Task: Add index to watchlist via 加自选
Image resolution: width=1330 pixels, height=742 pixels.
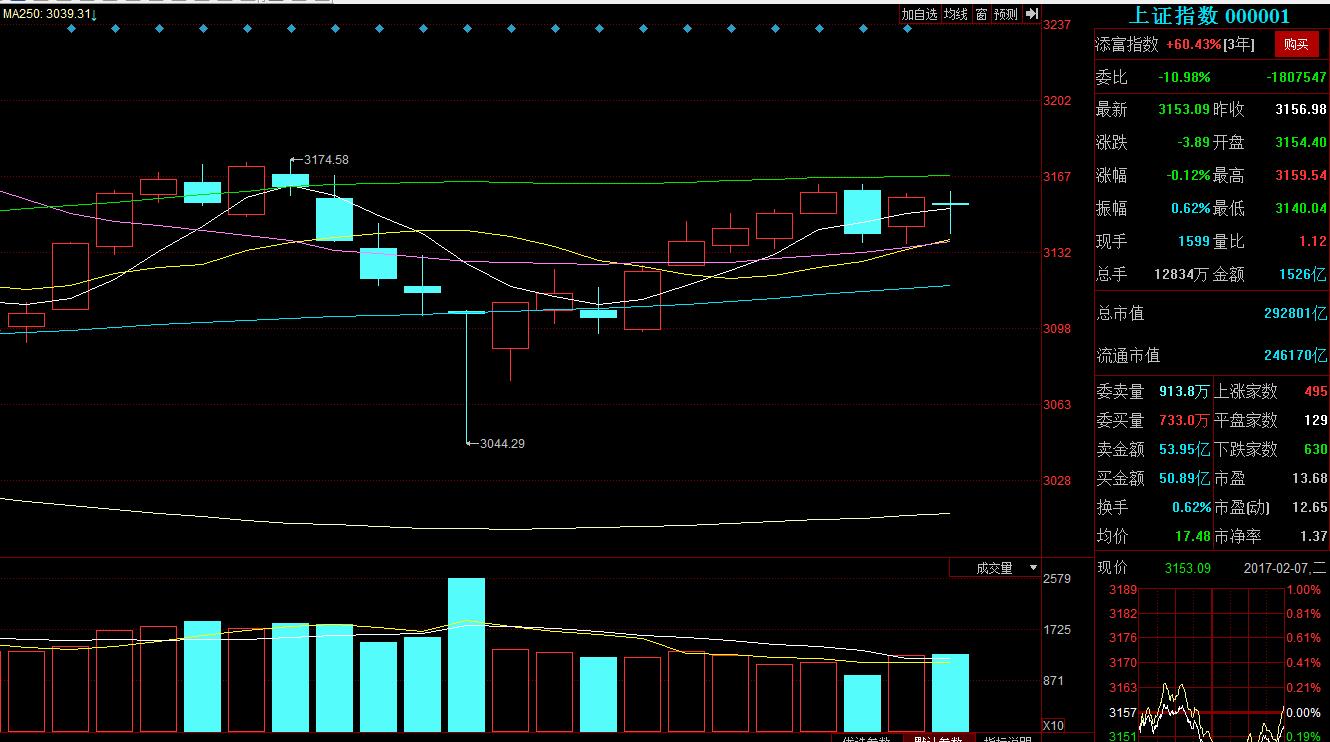Action: 919,14
